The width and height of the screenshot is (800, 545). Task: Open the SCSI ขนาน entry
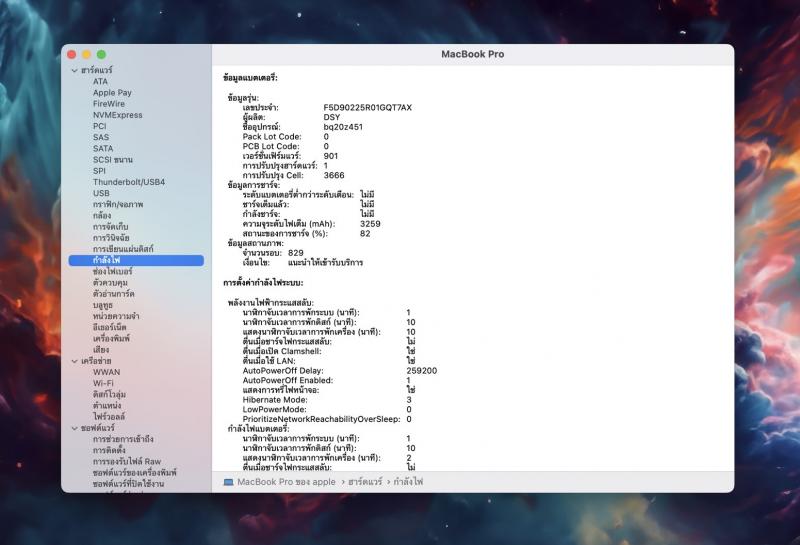[113, 160]
